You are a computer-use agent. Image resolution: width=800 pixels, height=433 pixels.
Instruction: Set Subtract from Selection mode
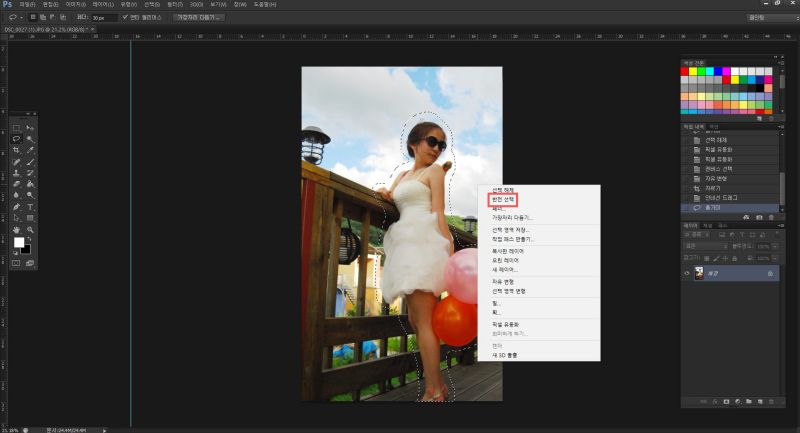coord(53,17)
